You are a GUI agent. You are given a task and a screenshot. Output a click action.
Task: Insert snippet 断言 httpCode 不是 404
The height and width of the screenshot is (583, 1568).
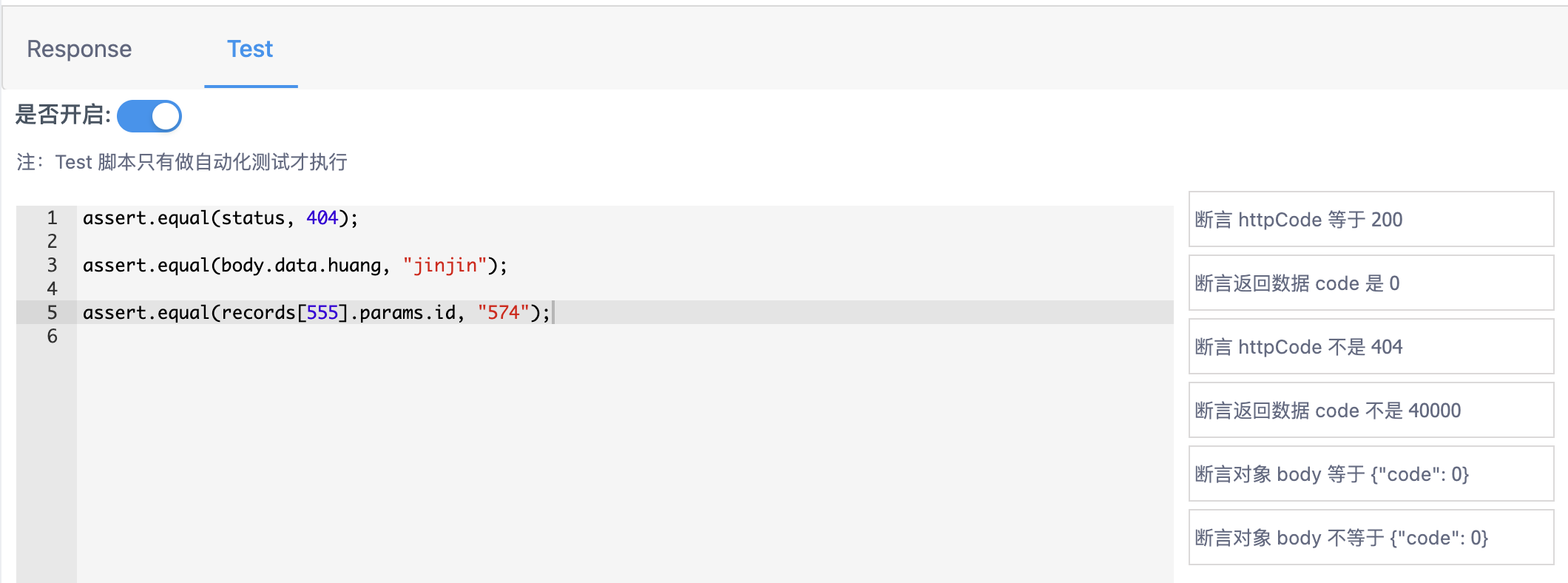(1371, 347)
